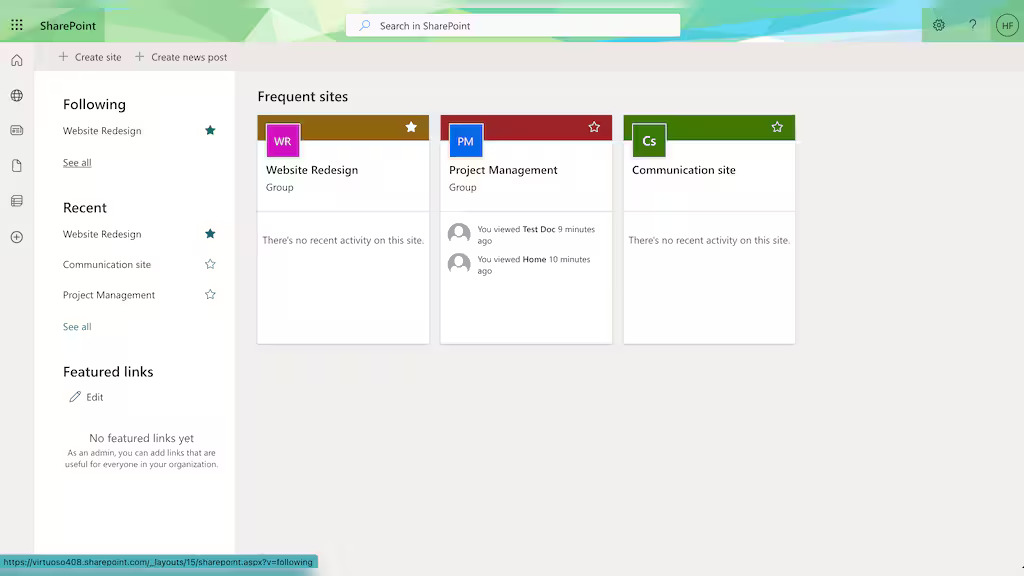The image size is (1024, 576).
Task: Follow Project Management star in Recent list
Action: tap(210, 295)
